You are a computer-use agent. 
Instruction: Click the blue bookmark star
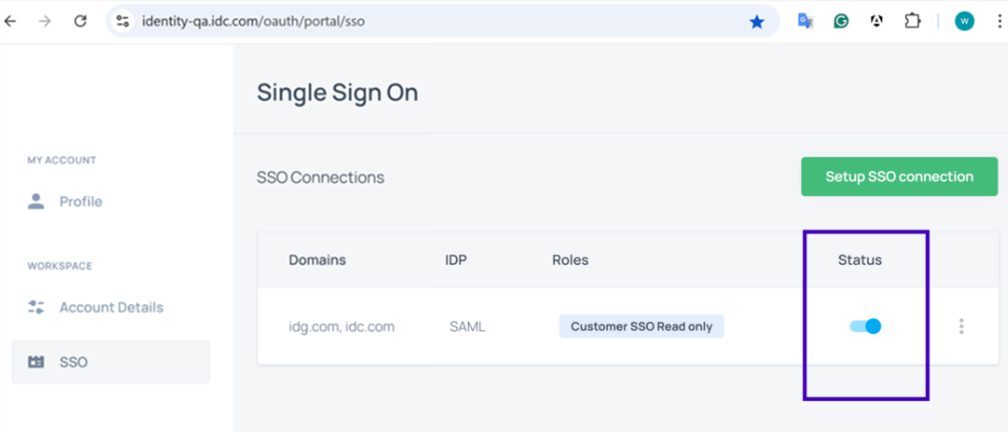pyautogui.click(x=757, y=21)
